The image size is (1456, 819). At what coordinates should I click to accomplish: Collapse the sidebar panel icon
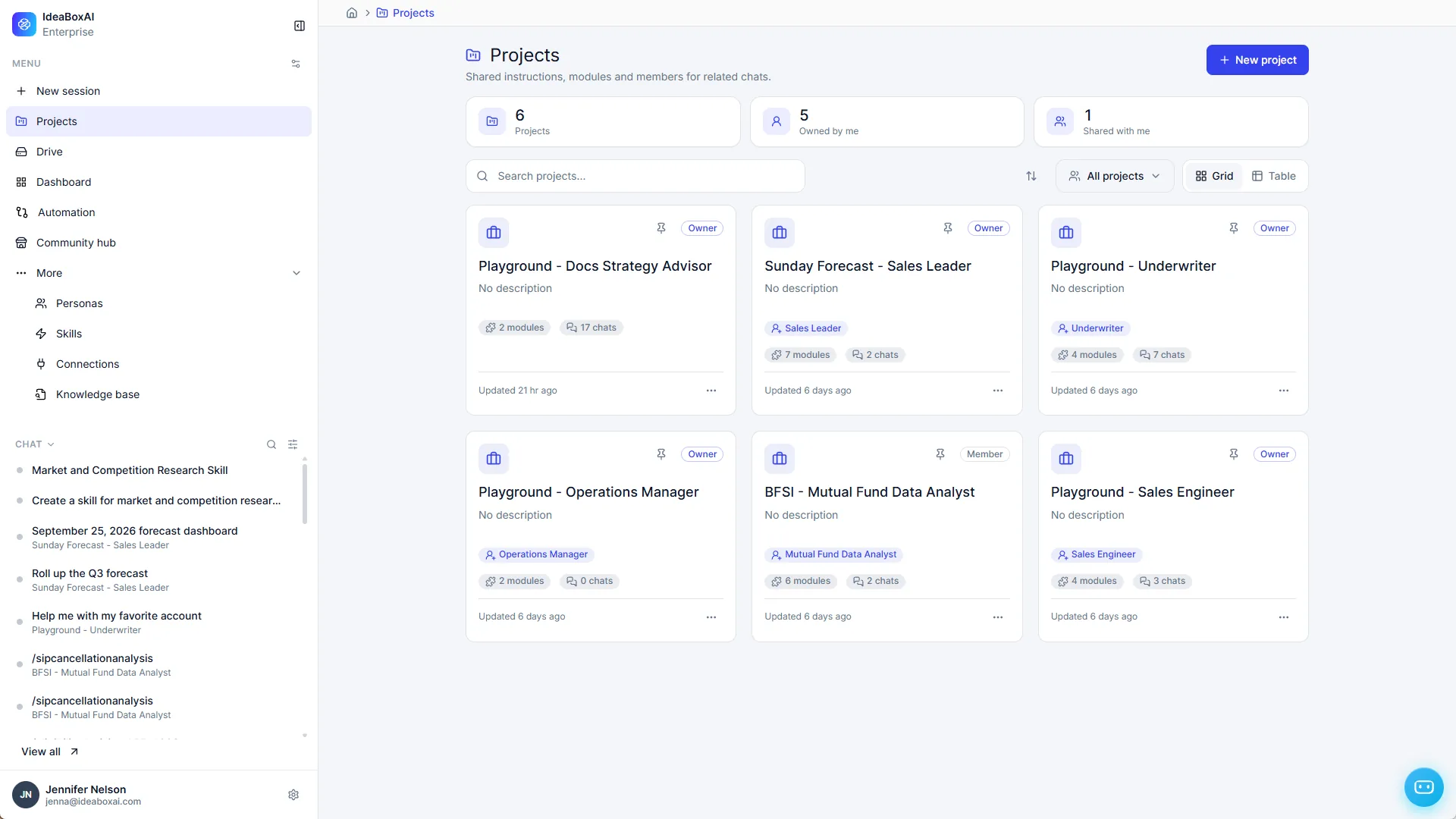tap(300, 26)
